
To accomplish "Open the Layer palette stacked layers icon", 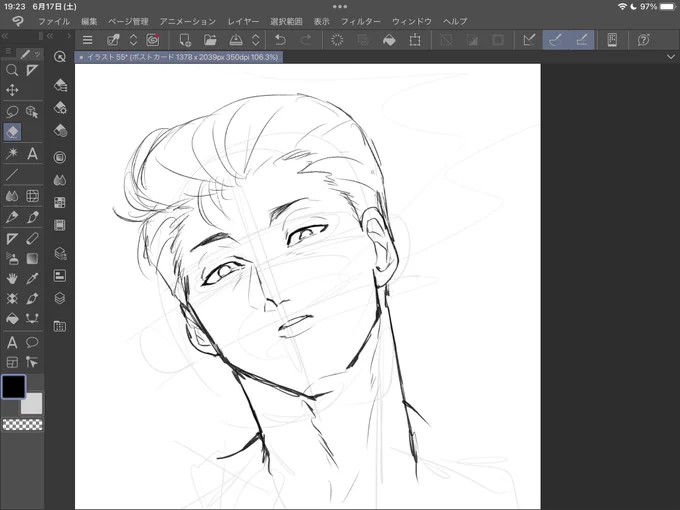I will point(60,298).
